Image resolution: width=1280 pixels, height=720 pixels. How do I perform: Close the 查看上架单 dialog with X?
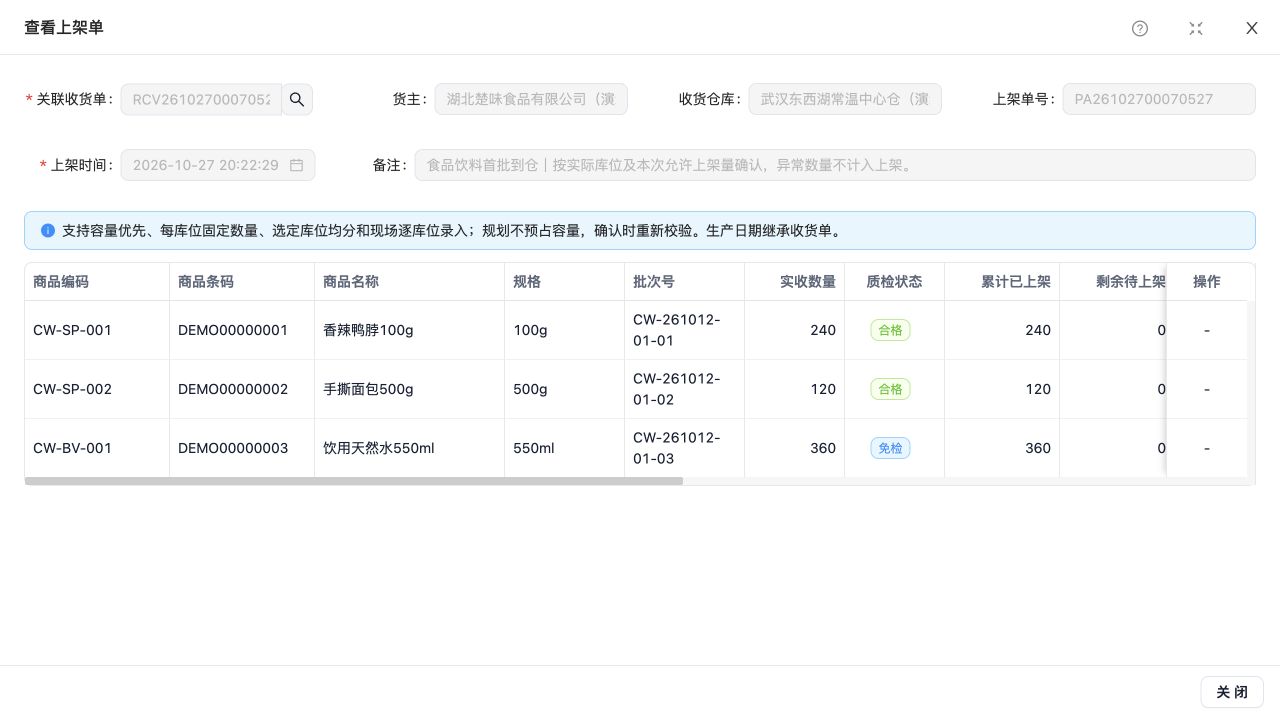(x=1252, y=28)
